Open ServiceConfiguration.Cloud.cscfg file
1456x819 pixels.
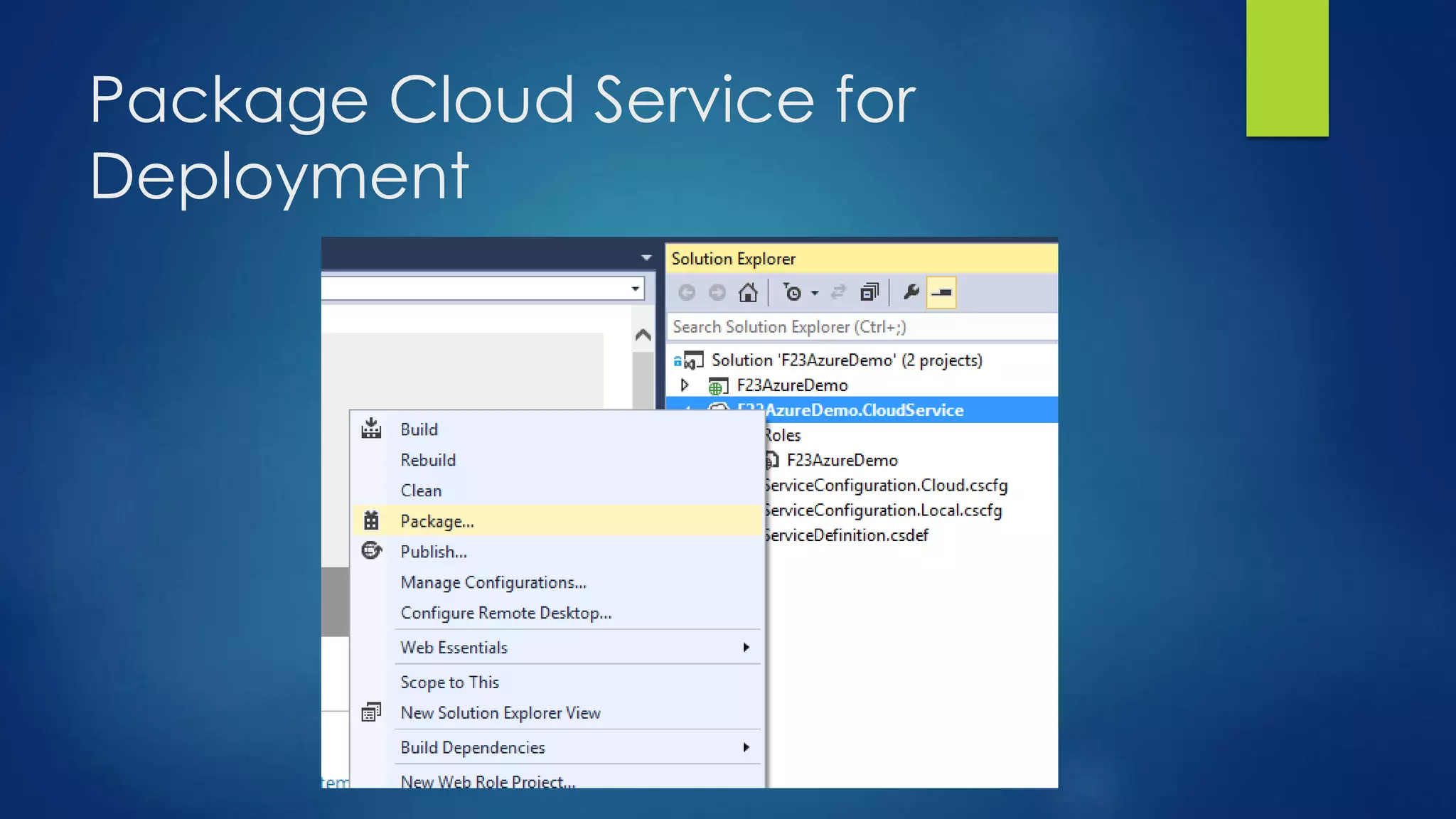pos(886,485)
